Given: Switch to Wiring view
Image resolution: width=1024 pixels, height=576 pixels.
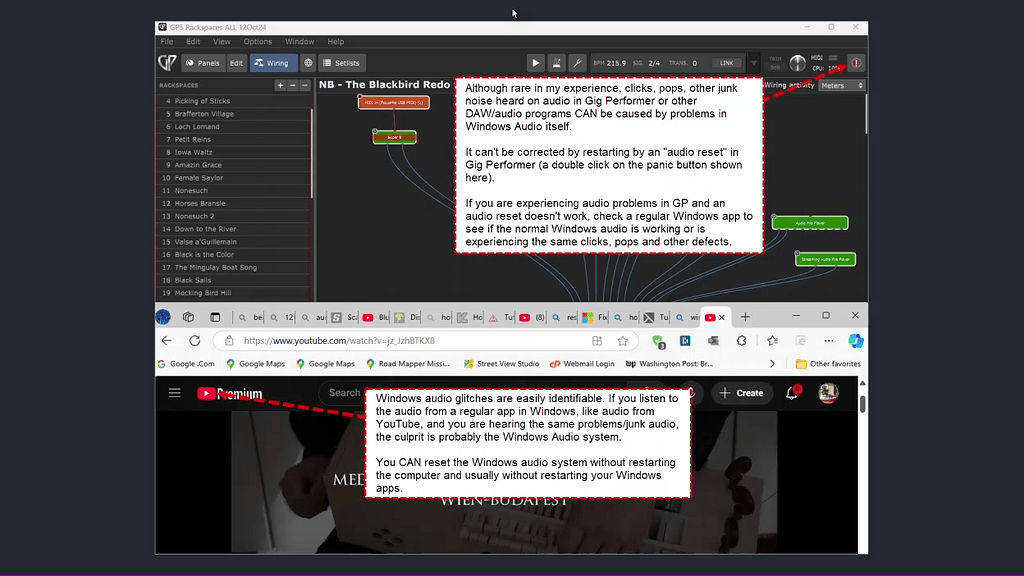Looking at the screenshot, I should coord(270,63).
